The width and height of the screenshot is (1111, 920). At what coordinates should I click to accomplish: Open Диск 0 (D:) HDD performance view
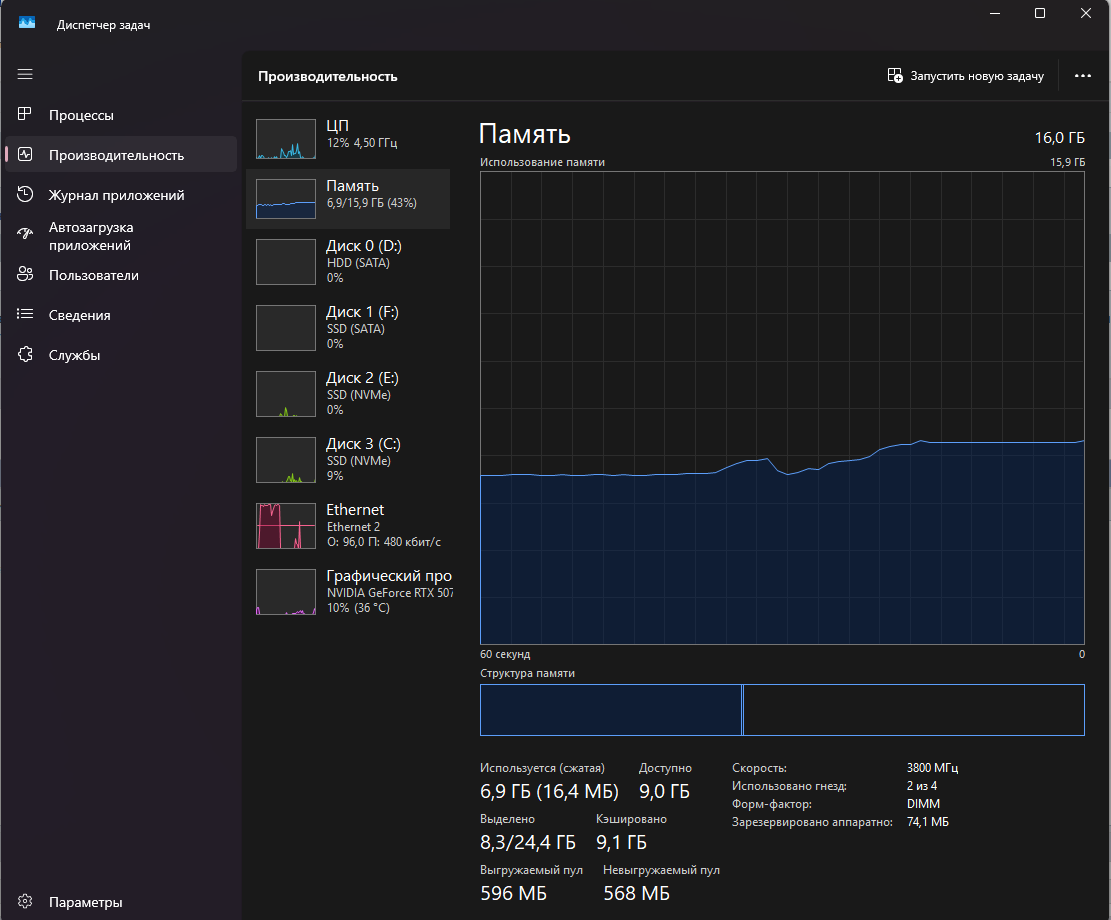click(285, 261)
